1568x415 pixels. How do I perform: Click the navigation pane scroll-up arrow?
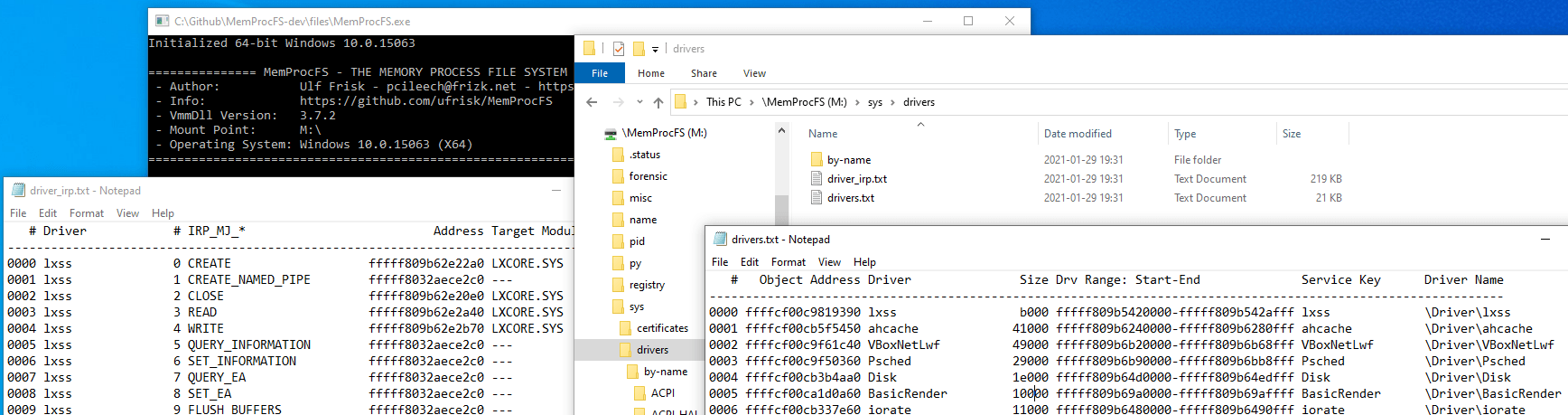[x=781, y=130]
